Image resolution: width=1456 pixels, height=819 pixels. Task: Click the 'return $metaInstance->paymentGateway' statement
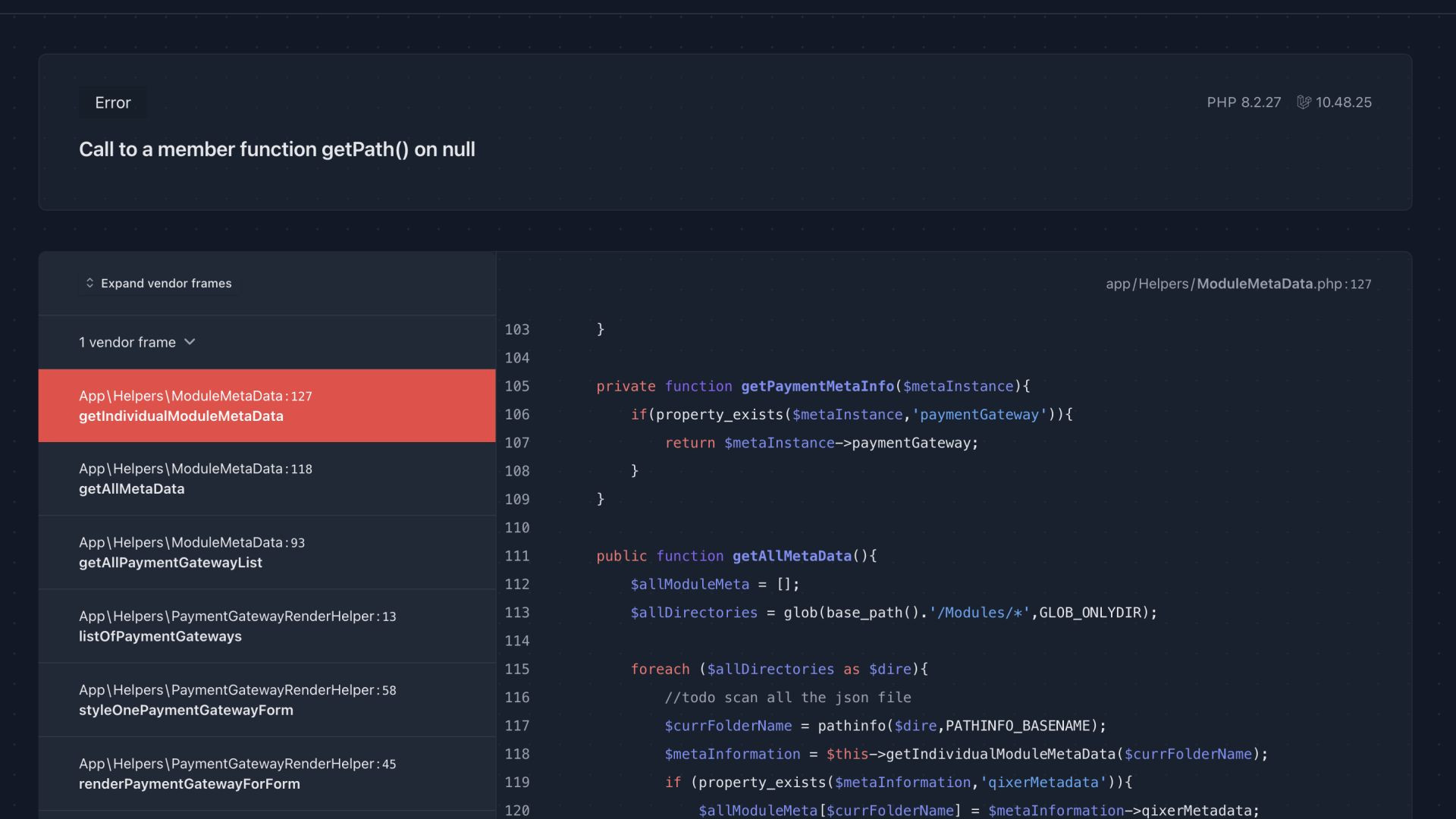tap(822, 443)
